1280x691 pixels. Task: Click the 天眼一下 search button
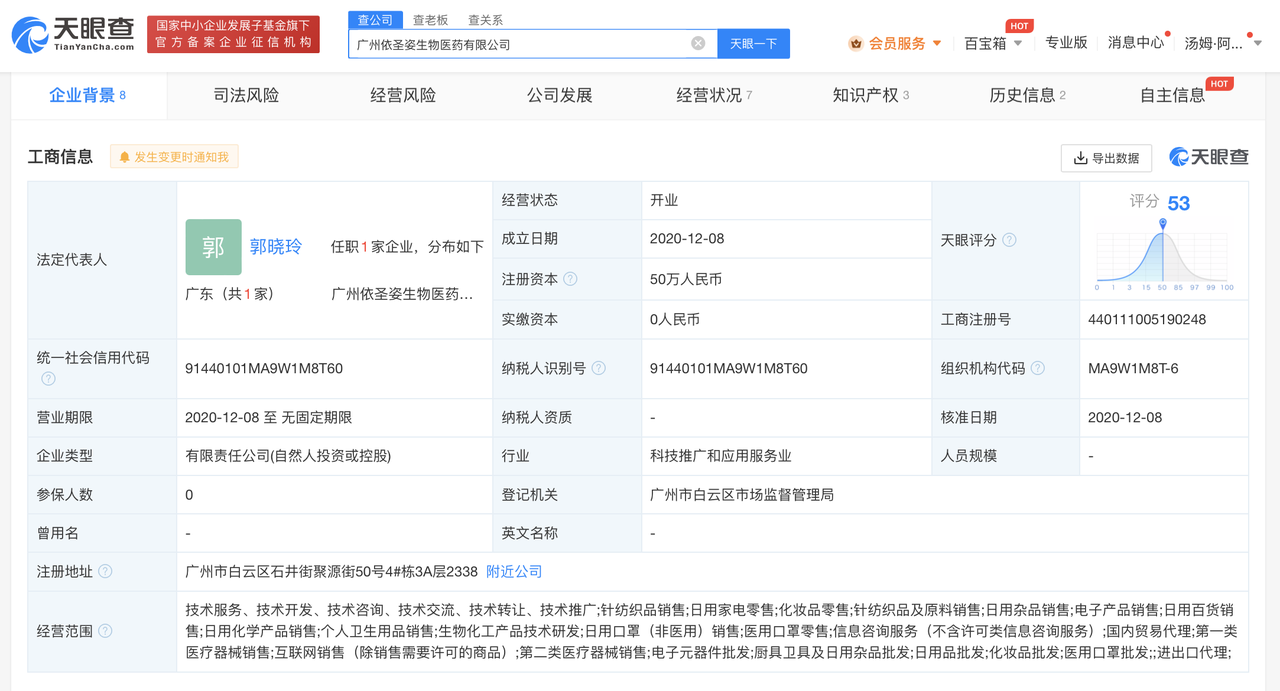[x=753, y=43]
